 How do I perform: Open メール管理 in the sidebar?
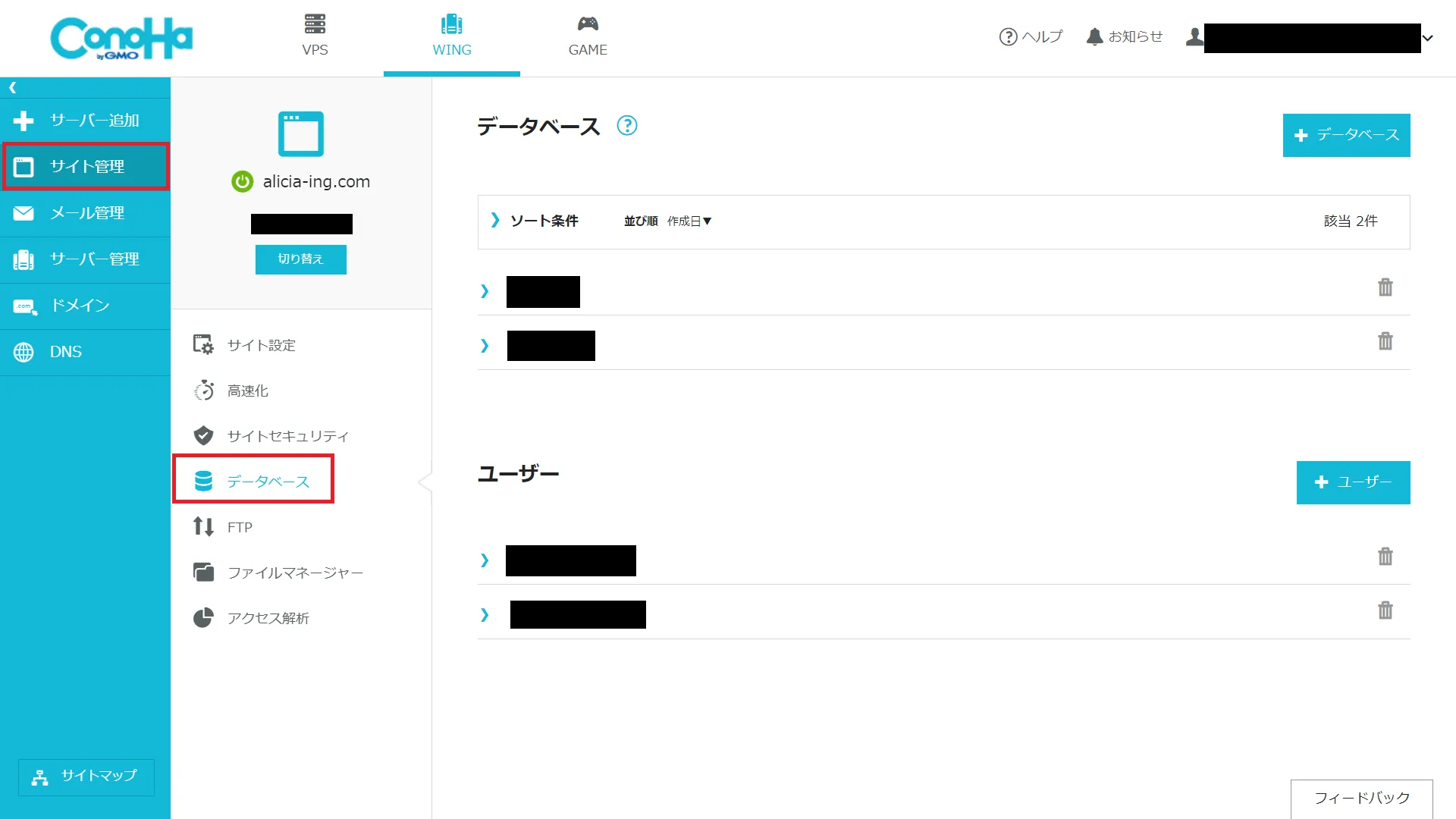(x=85, y=213)
